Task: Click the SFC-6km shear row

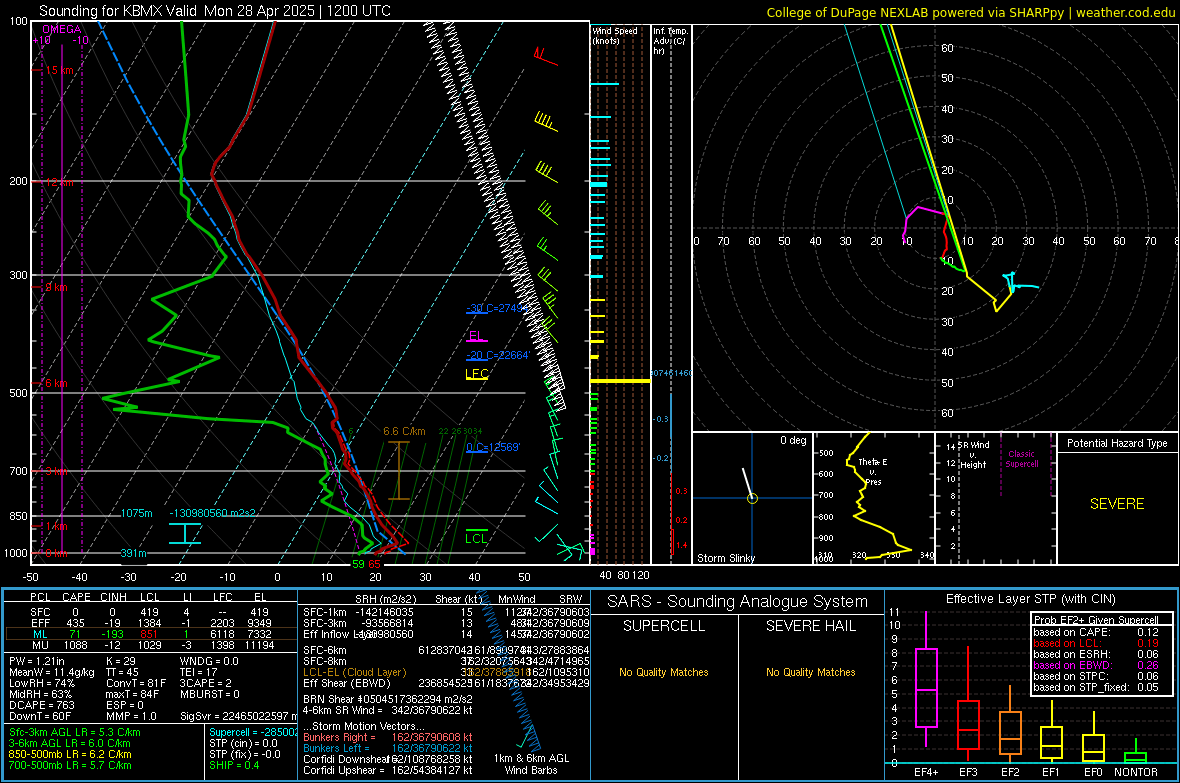Action: (446, 650)
